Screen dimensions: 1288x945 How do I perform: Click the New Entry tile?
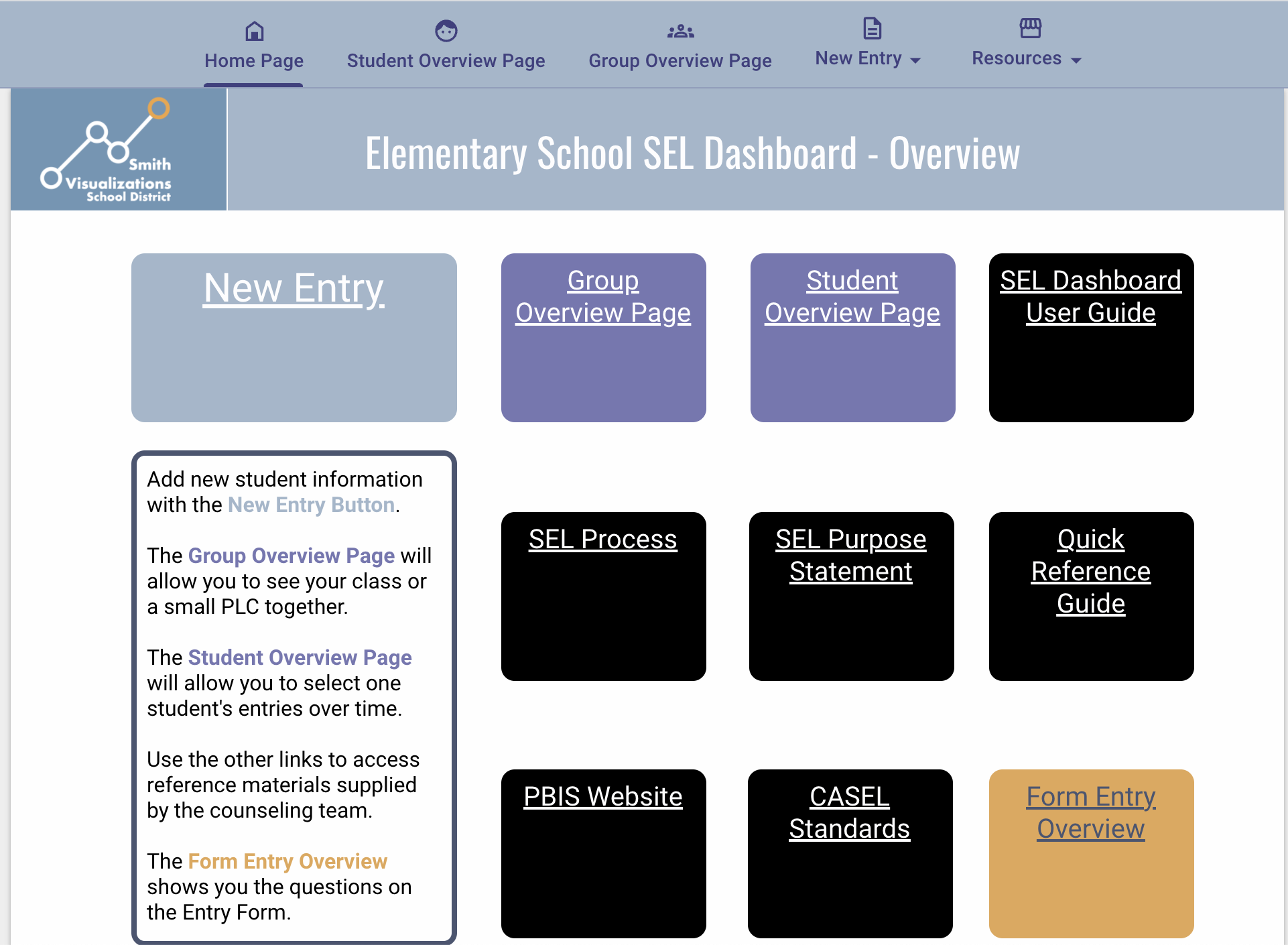pos(294,337)
